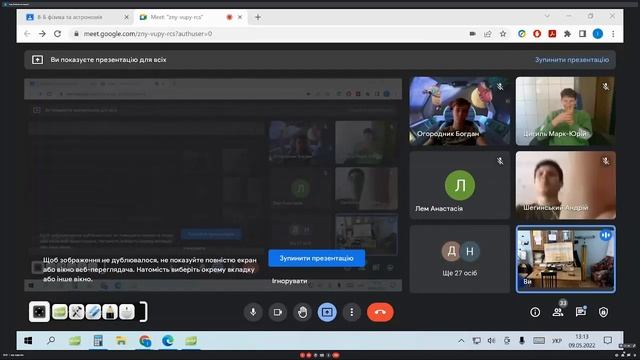Select Шегинський Андрій video tile

566,185
